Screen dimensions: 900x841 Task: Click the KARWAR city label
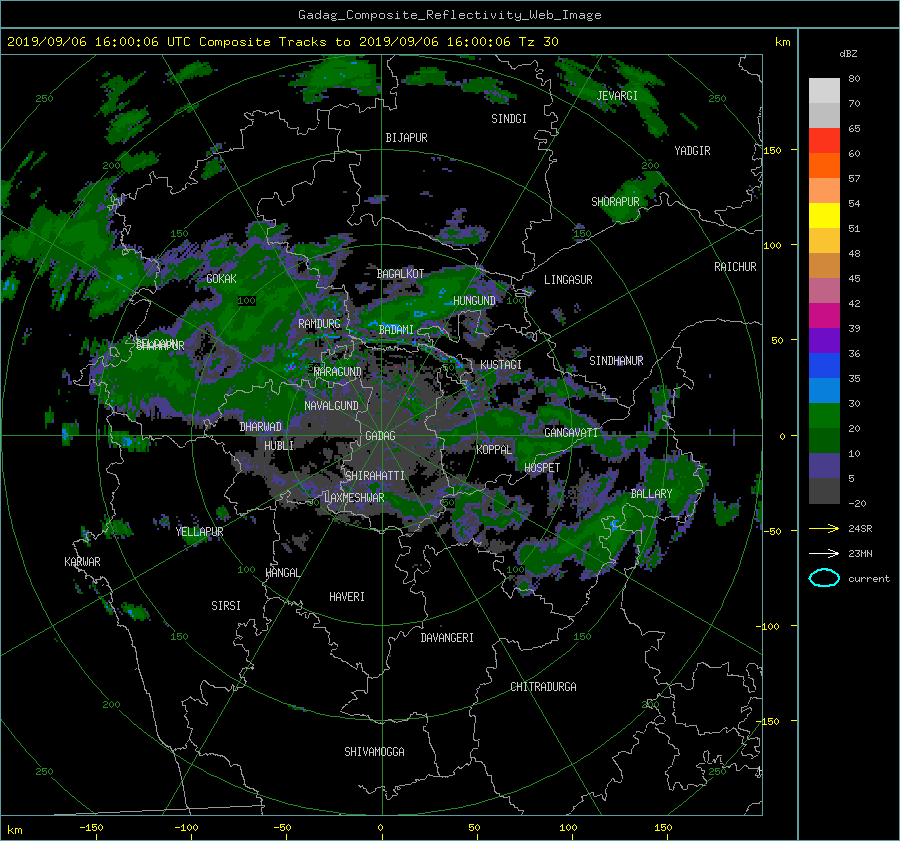(x=82, y=562)
